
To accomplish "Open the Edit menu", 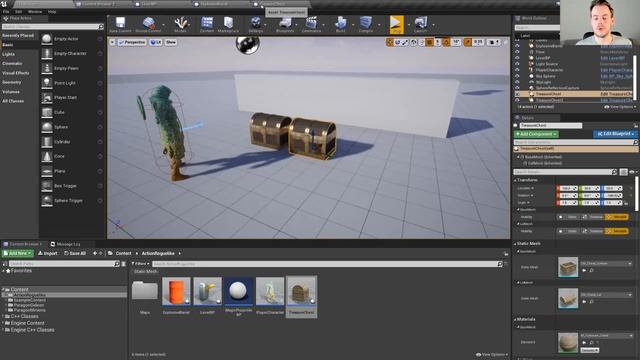I will tap(18, 12).
